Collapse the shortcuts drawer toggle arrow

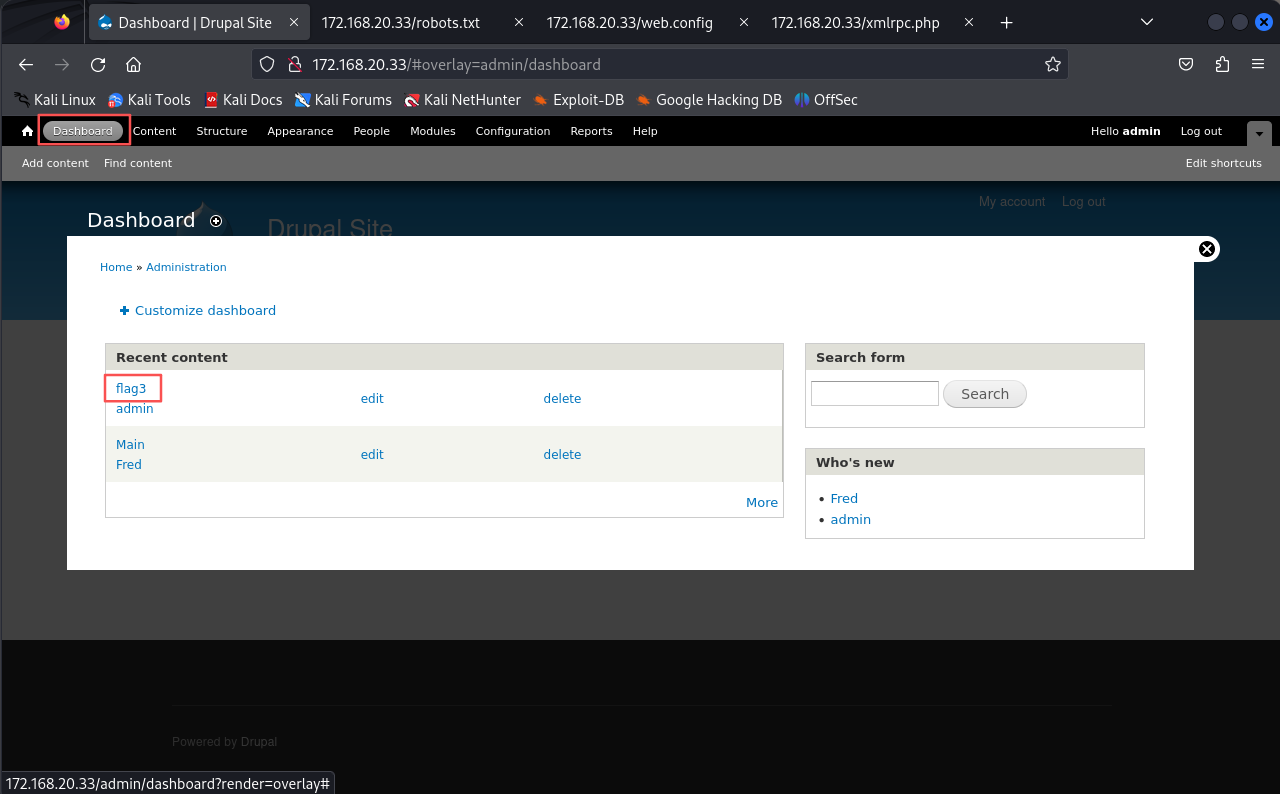[1259, 133]
